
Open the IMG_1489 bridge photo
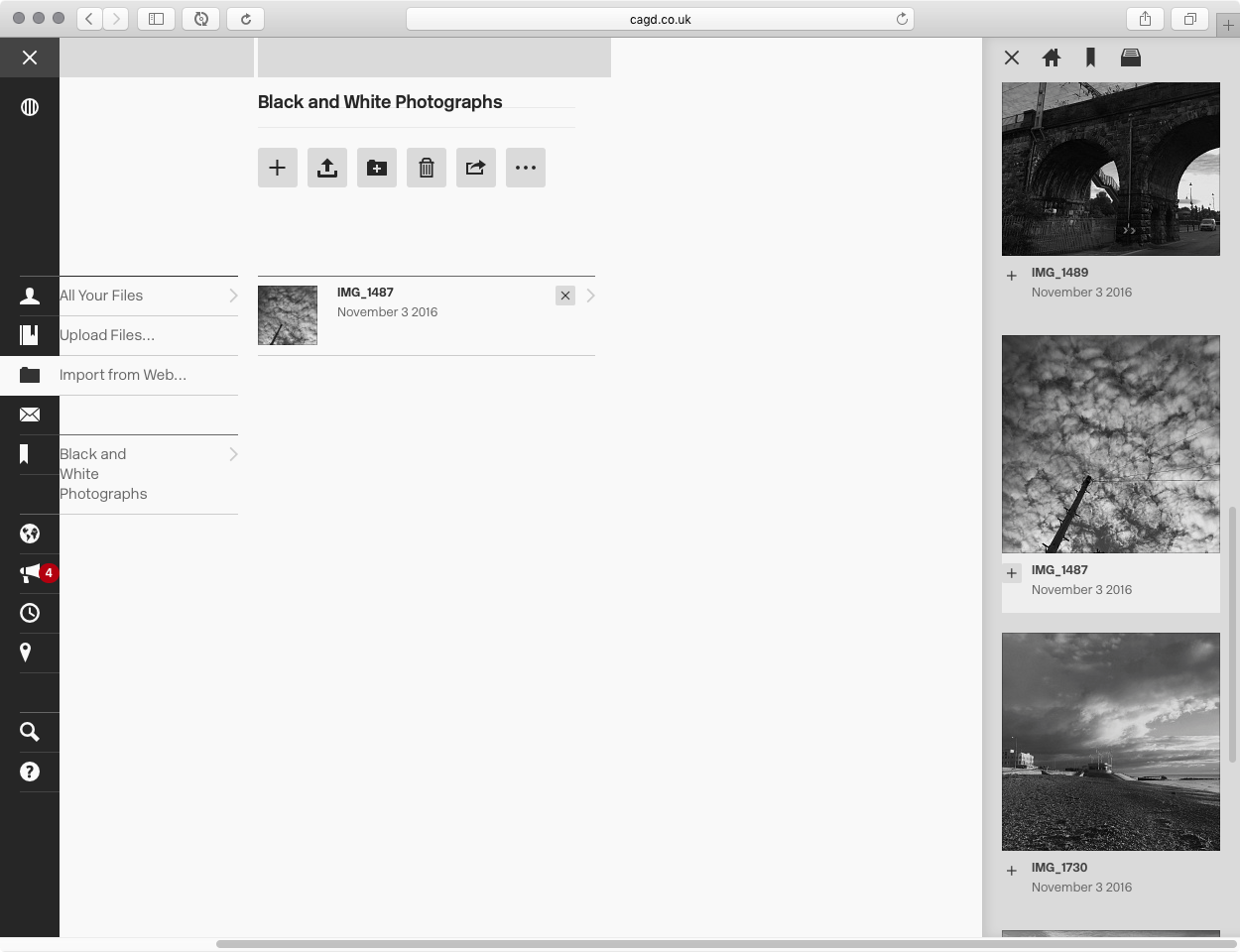click(x=1111, y=169)
